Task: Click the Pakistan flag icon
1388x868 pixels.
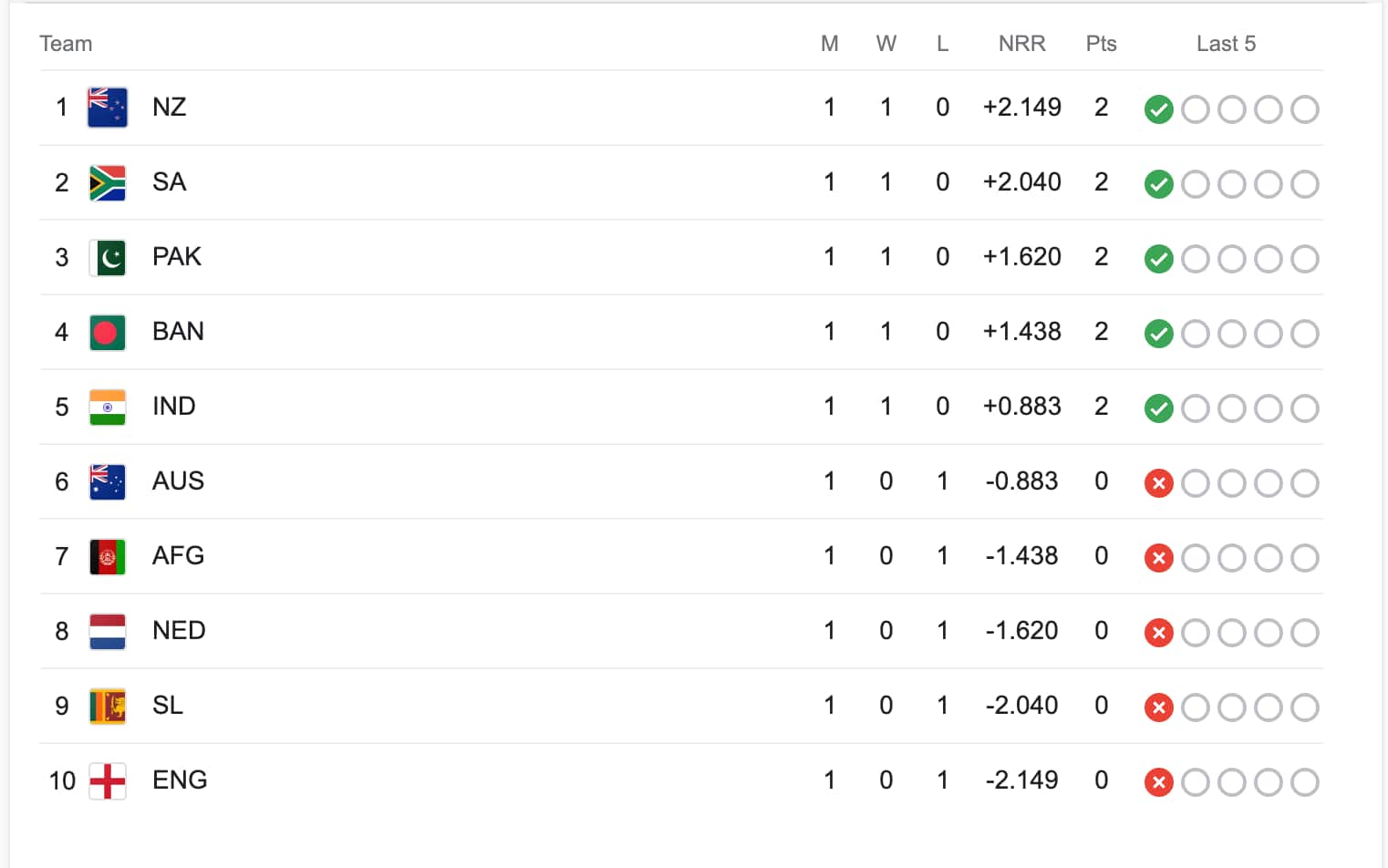Action: 108,257
